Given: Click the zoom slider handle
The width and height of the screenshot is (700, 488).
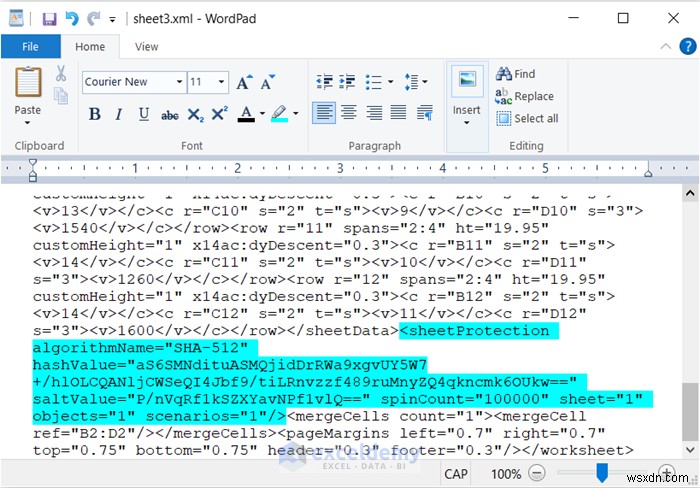Looking at the screenshot, I should [x=602, y=473].
